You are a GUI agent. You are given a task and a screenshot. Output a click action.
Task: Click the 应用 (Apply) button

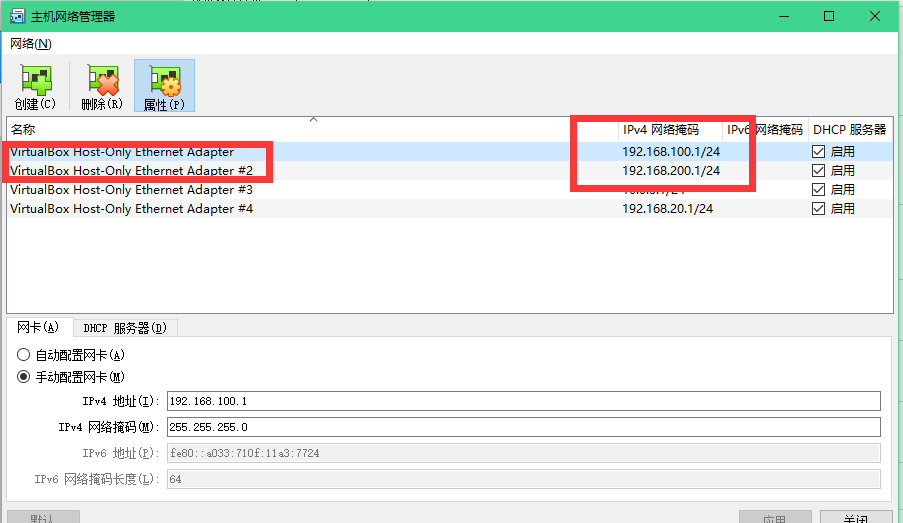775,517
